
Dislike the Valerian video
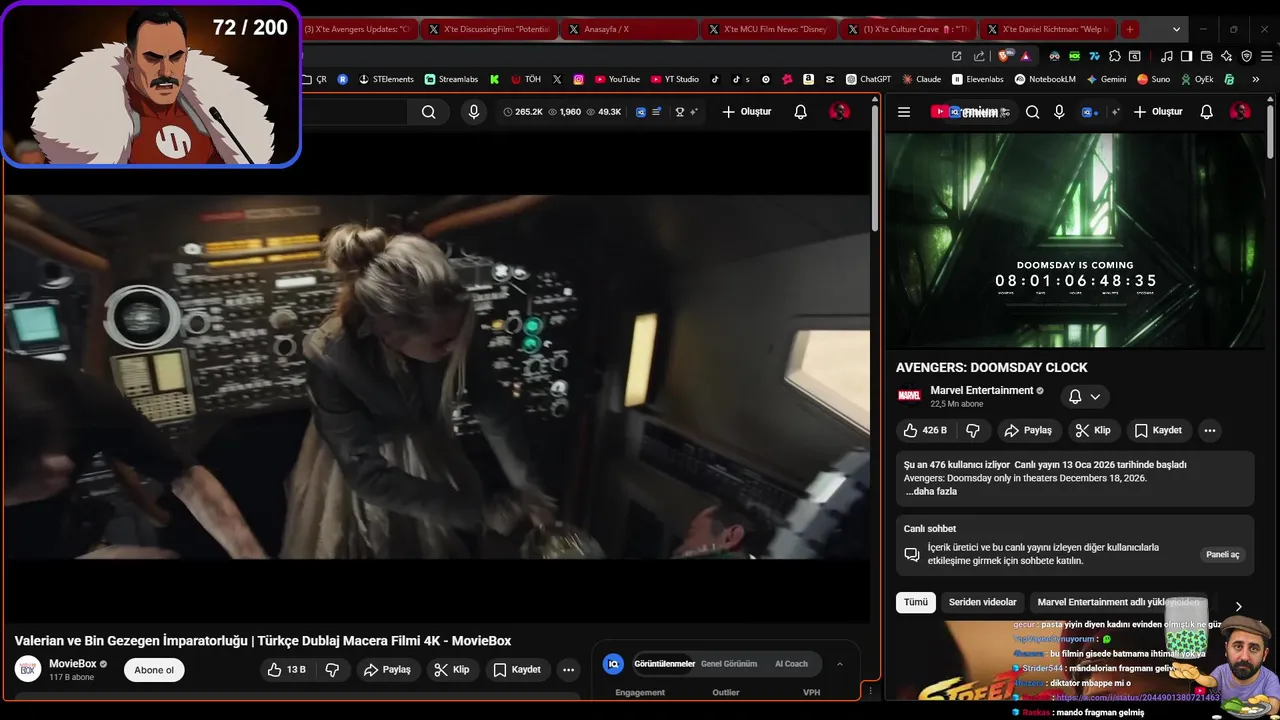[x=332, y=670]
